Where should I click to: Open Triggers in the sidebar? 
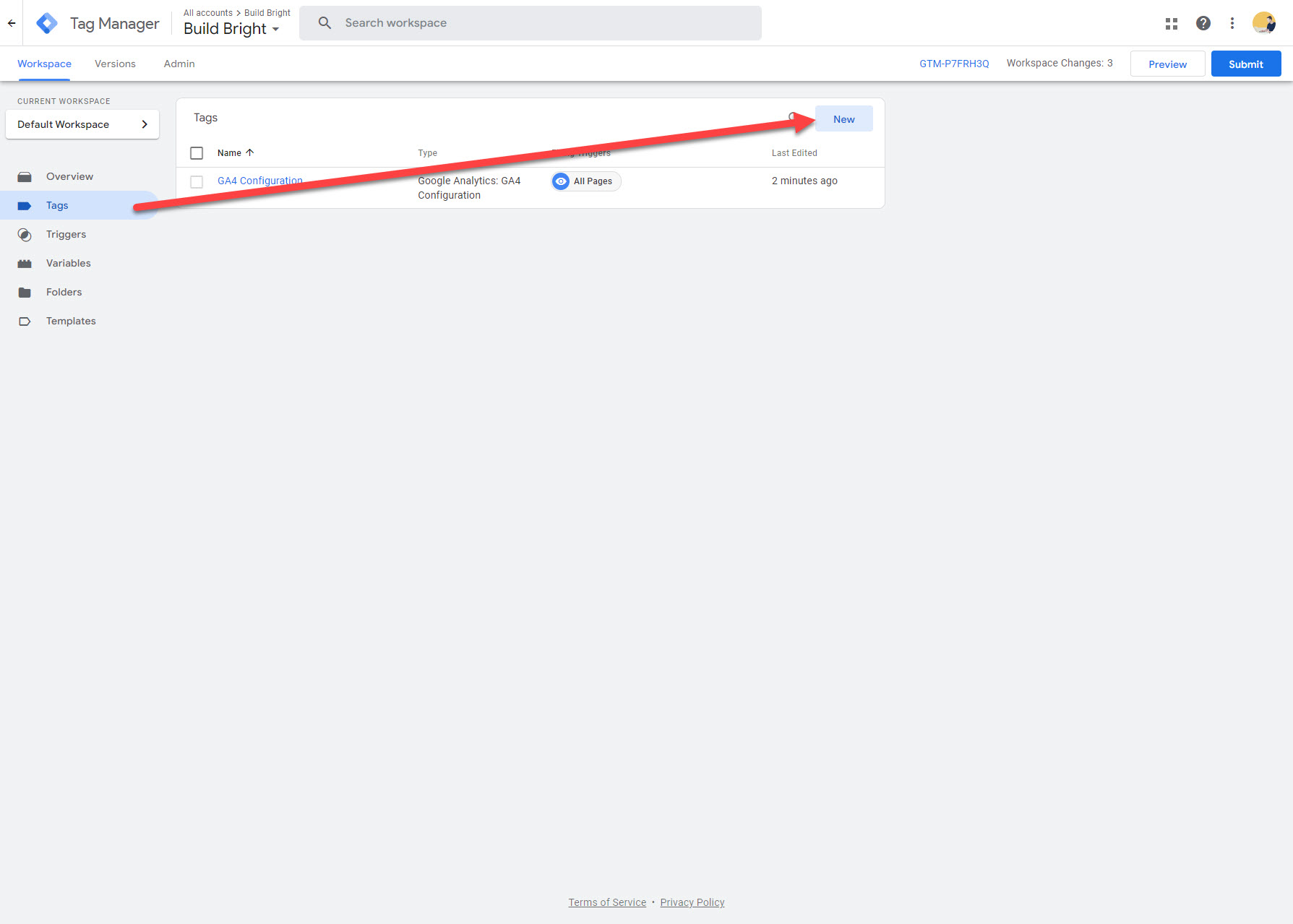click(66, 234)
